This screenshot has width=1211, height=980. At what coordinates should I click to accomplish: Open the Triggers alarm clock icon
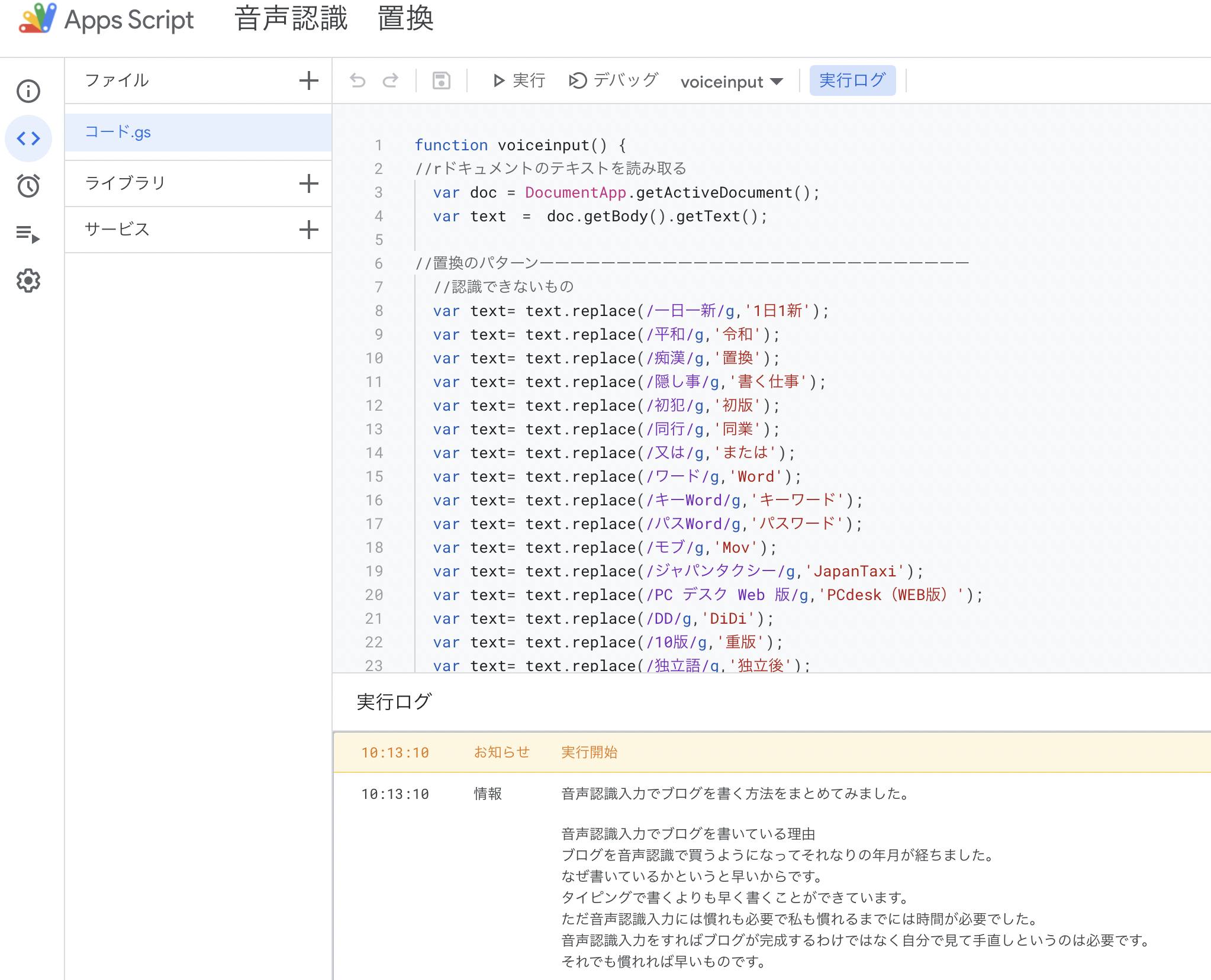(x=28, y=186)
